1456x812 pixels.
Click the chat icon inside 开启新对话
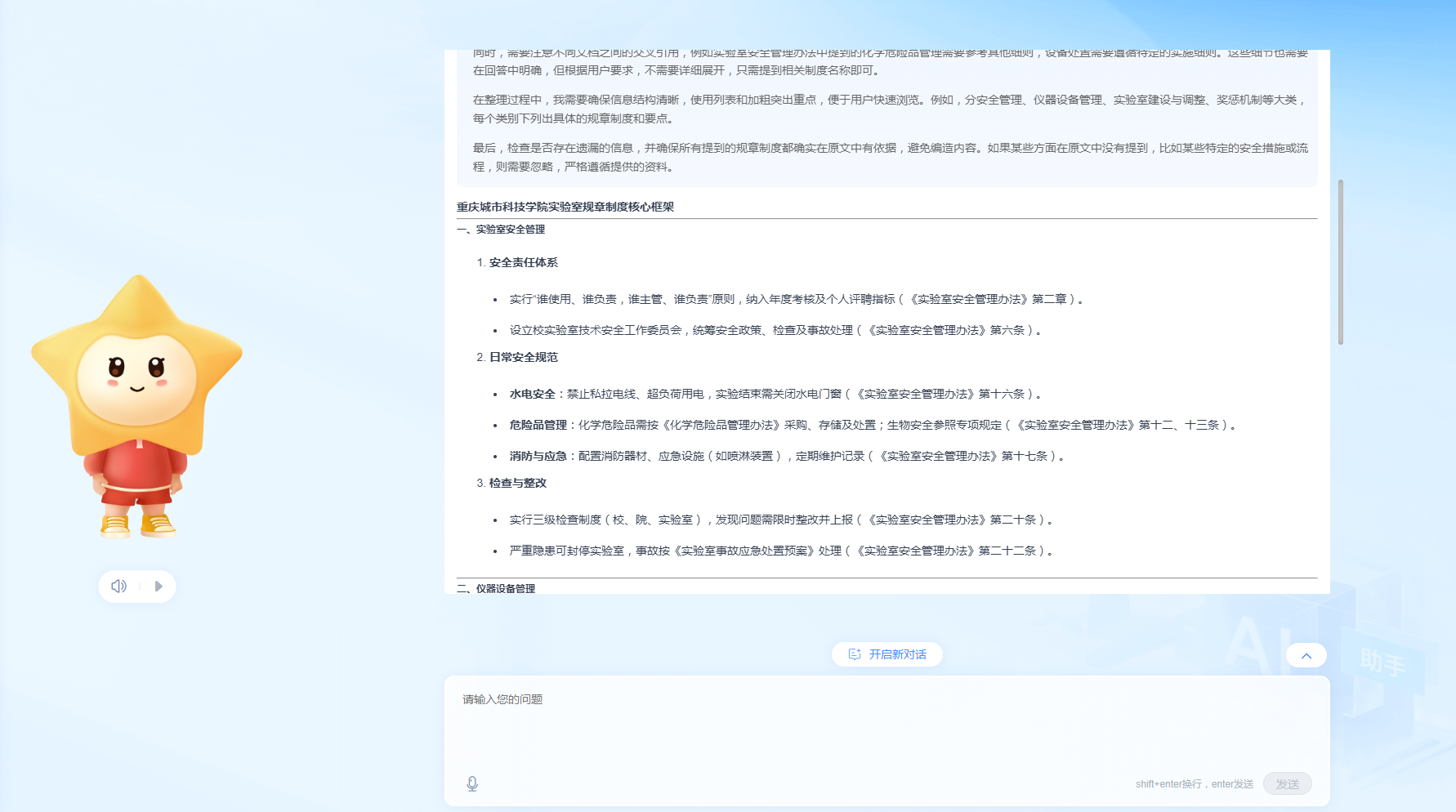tap(855, 654)
